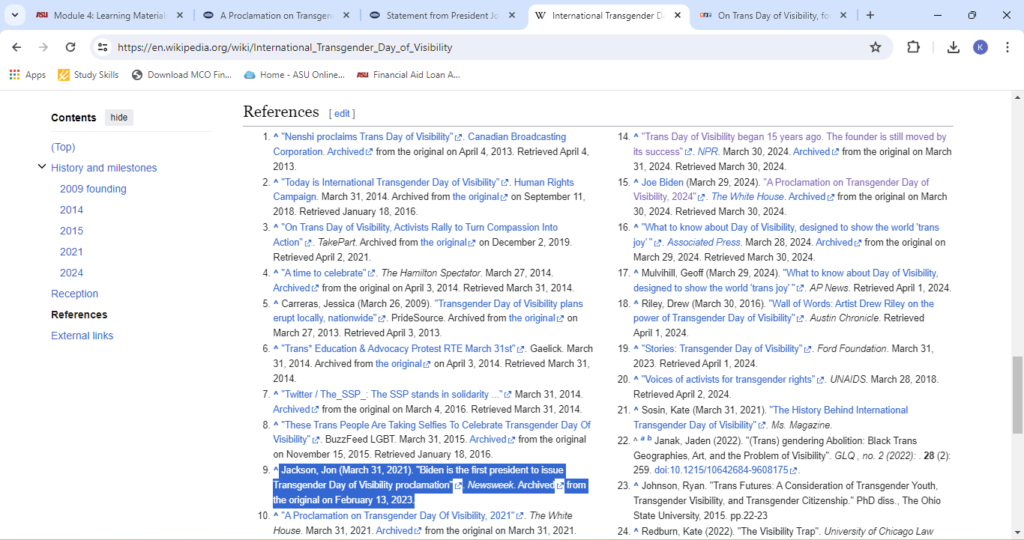Jump up via caret of reference 14

pos(635,136)
